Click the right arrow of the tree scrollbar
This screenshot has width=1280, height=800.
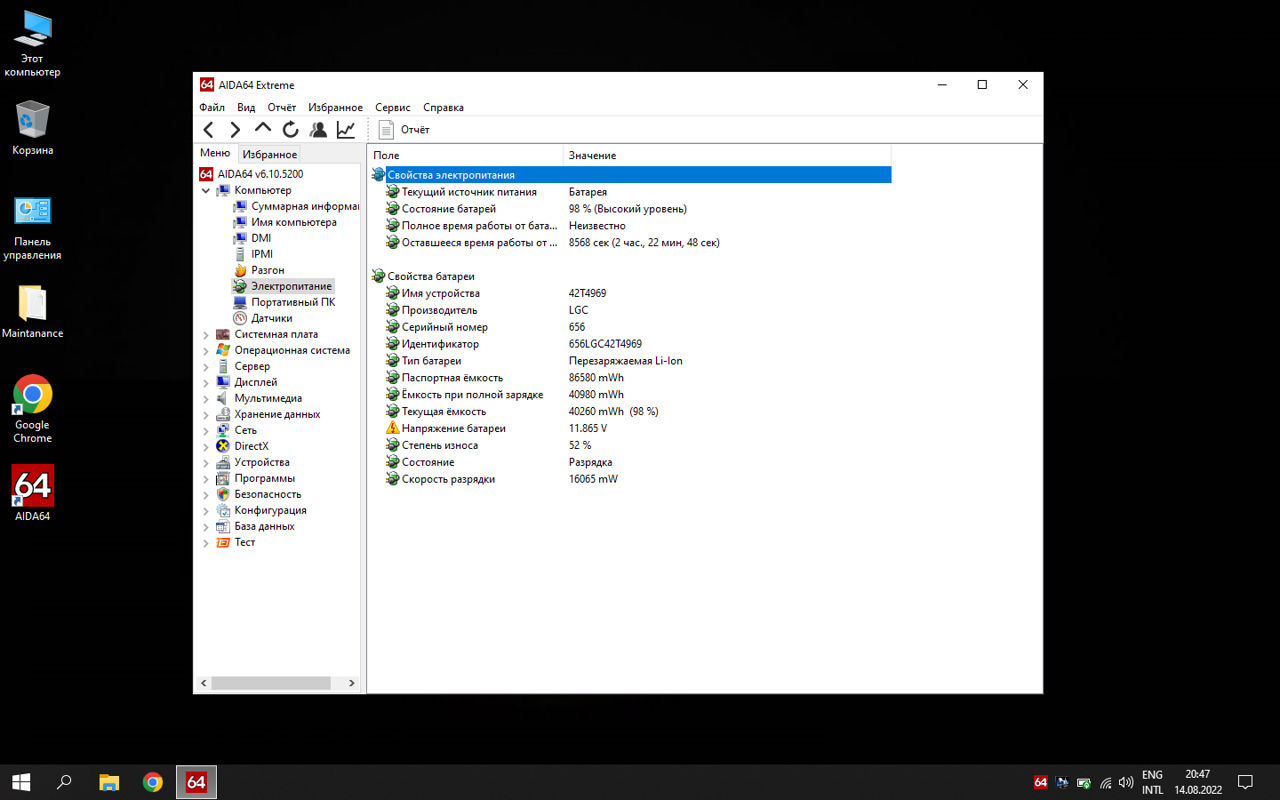(x=352, y=683)
